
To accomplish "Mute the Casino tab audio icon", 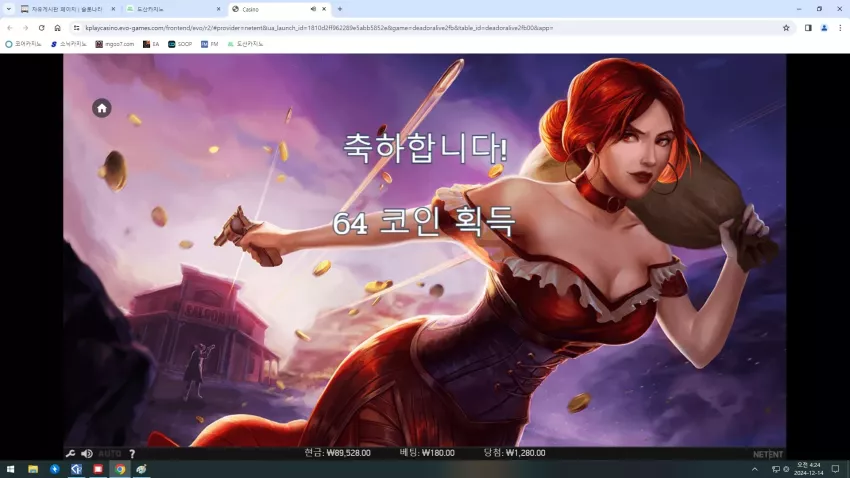I will (x=313, y=9).
